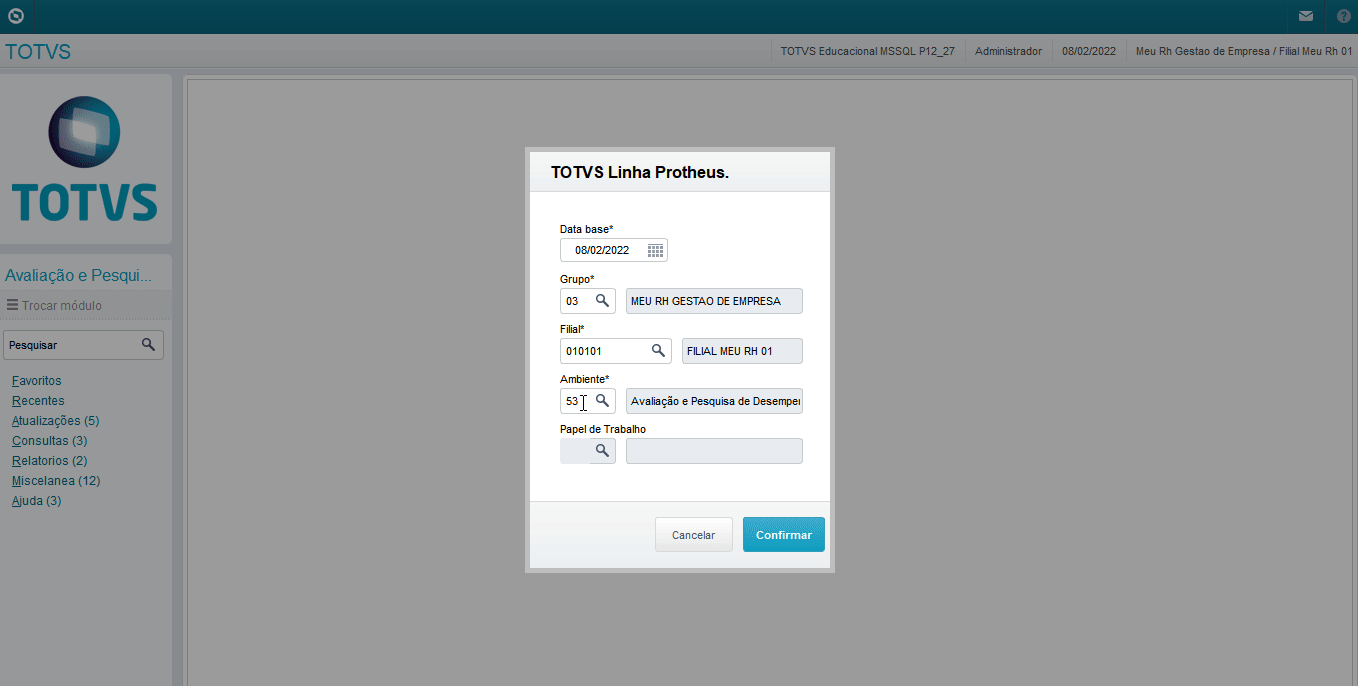Screen dimensions: 1358x686
Task: Open the calendar picker for Data base
Action: [655, 250]
